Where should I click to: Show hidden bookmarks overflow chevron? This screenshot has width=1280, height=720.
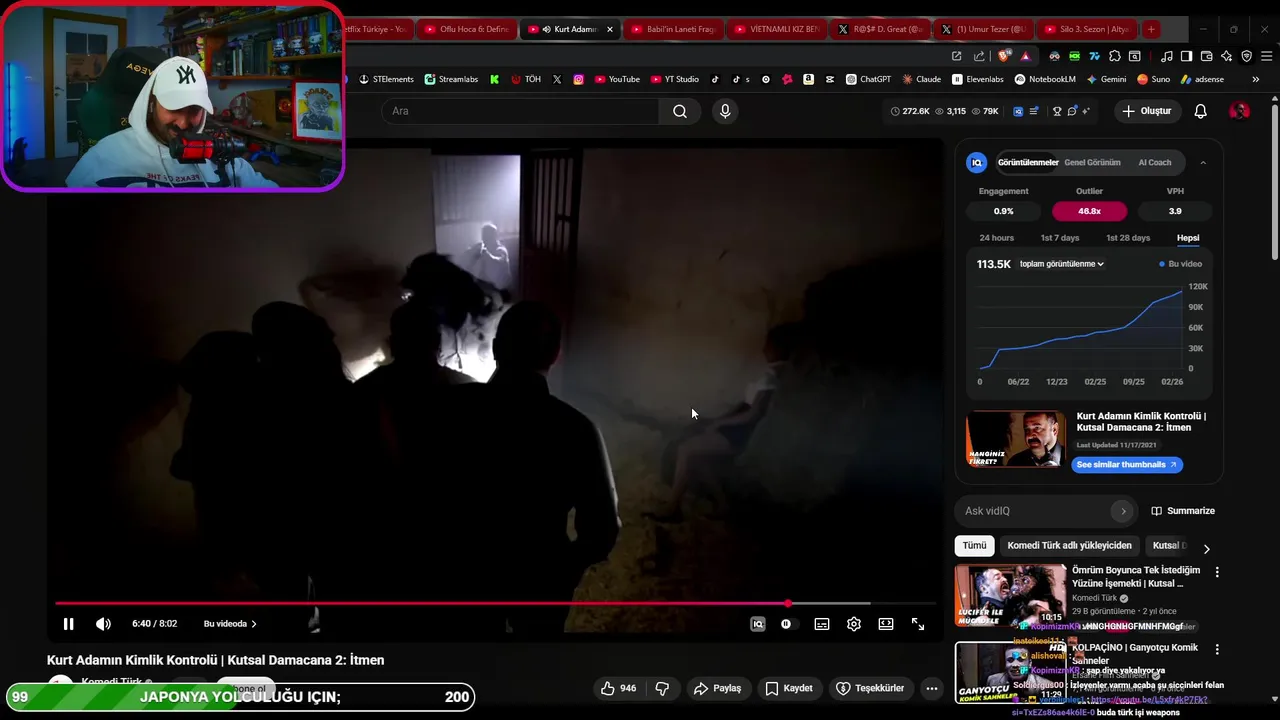pos(1256,79)
